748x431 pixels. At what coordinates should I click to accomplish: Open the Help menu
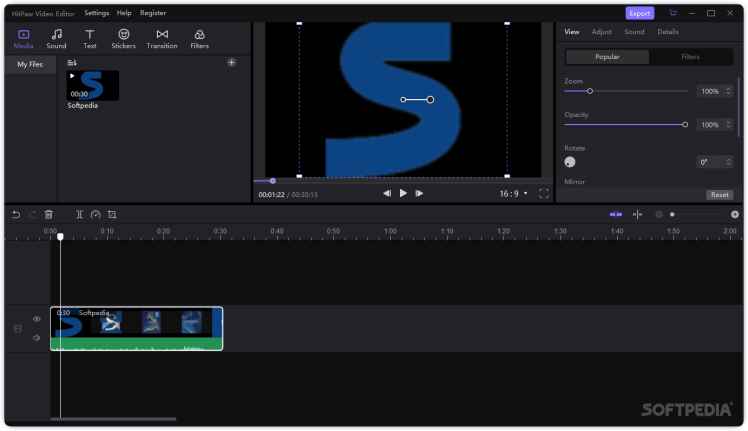124,13
